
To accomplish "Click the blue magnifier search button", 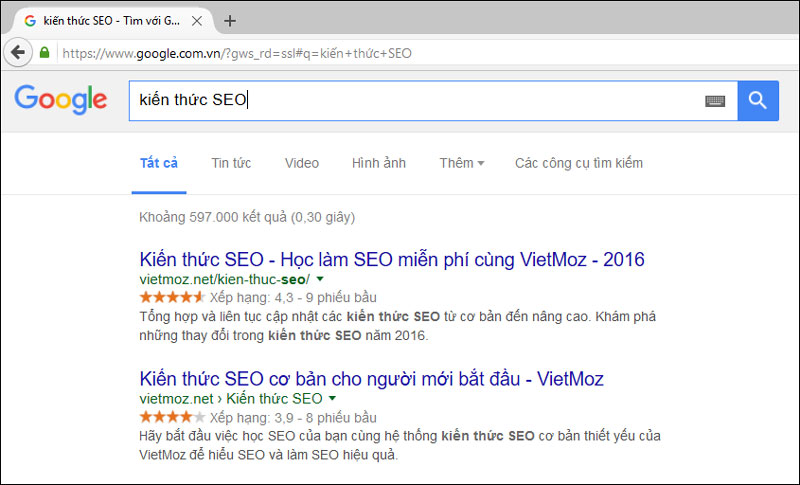I will pyautogui.click(x=758, y=100).
